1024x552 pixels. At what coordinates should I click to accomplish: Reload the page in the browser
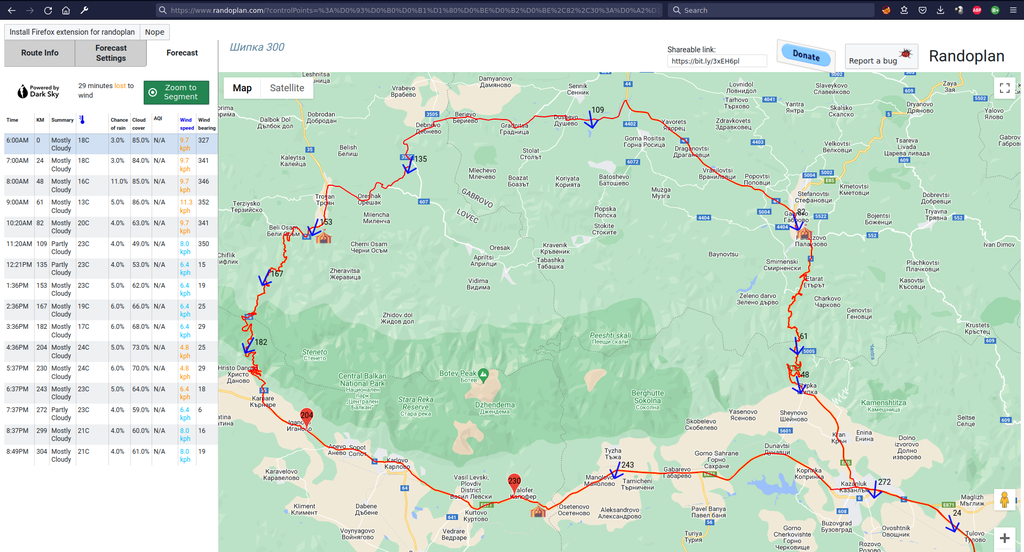click(x=47, y=10)
